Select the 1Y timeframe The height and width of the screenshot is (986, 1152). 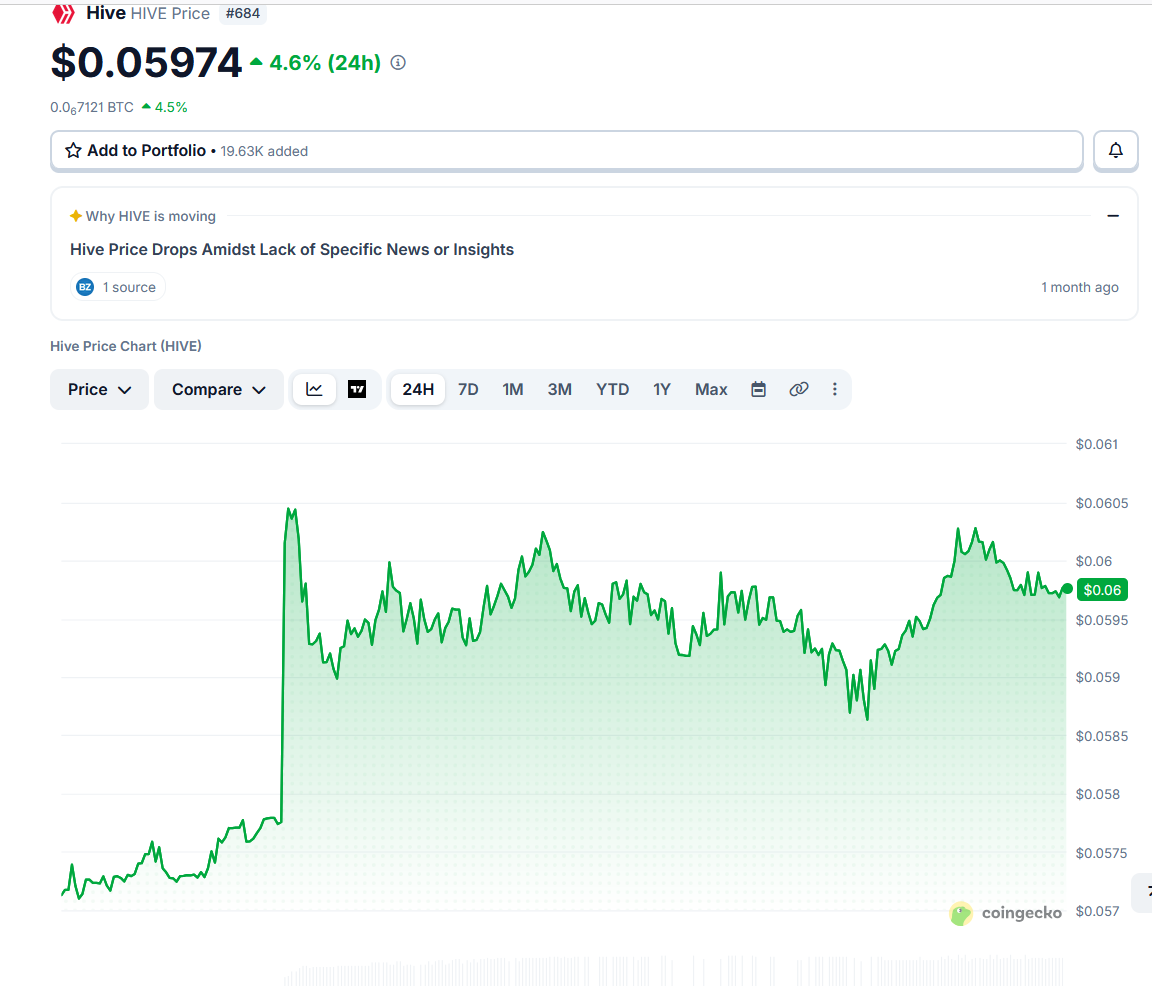tap(662, 389)
